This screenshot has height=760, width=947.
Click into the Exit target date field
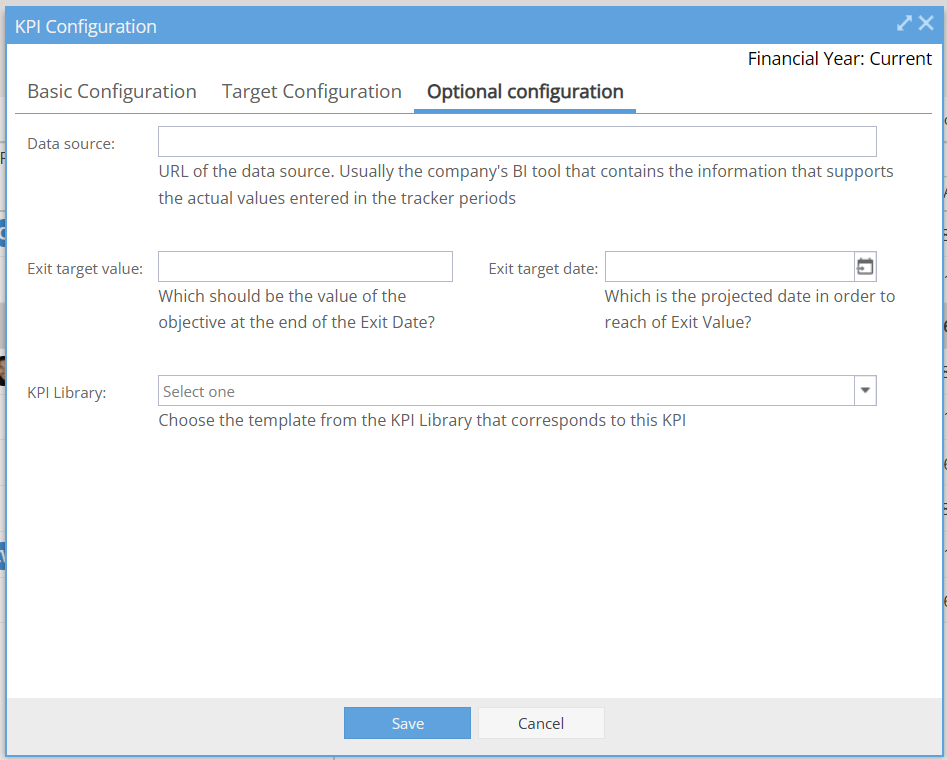point(730,266)
